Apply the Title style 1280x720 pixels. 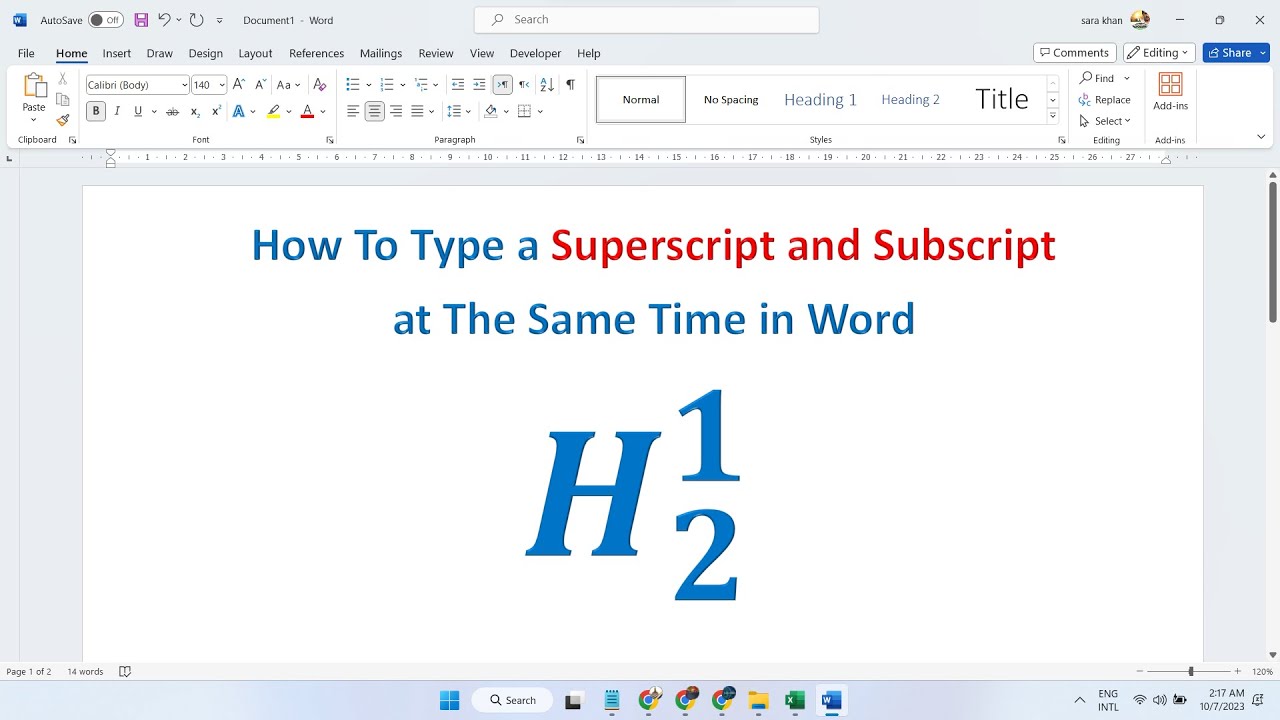coord(1001,99)
